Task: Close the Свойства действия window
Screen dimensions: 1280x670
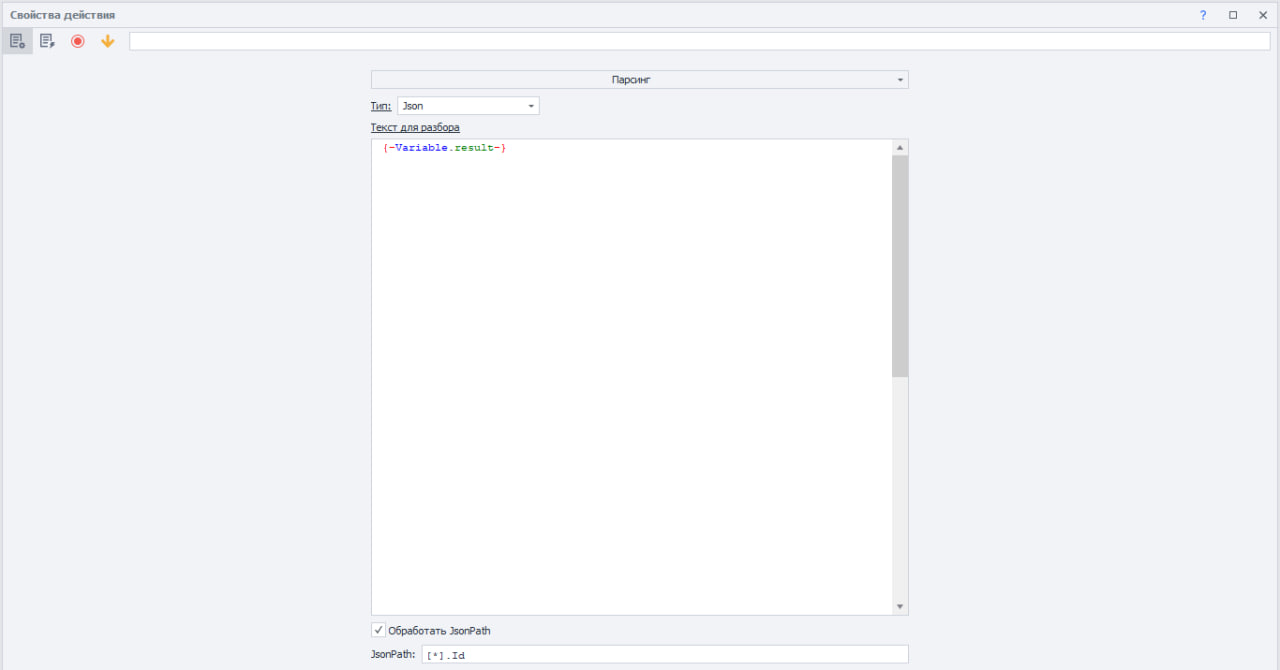Action: tap(1263, 15)
